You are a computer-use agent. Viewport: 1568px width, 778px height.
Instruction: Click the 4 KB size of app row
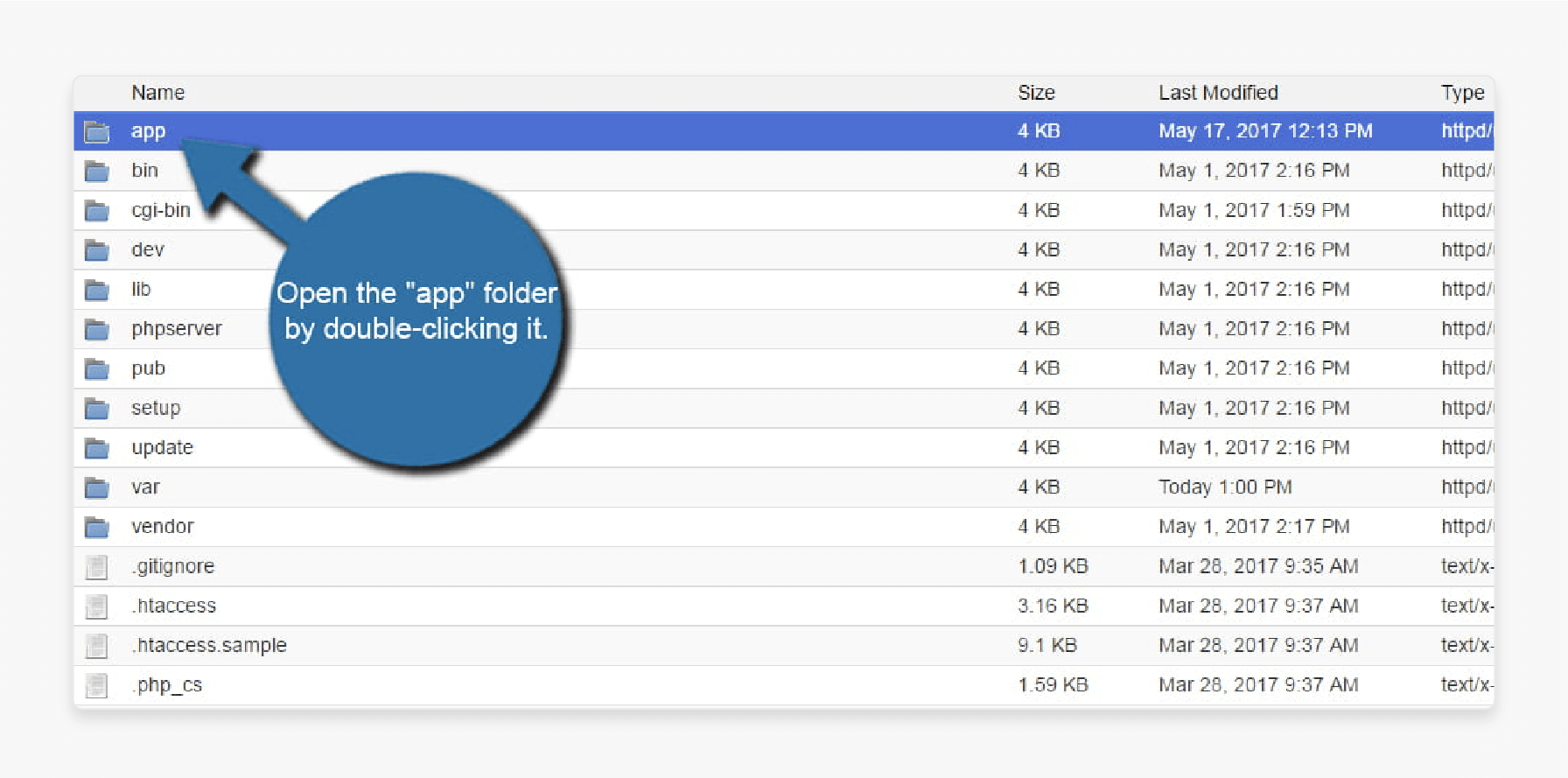(1039, 130)
